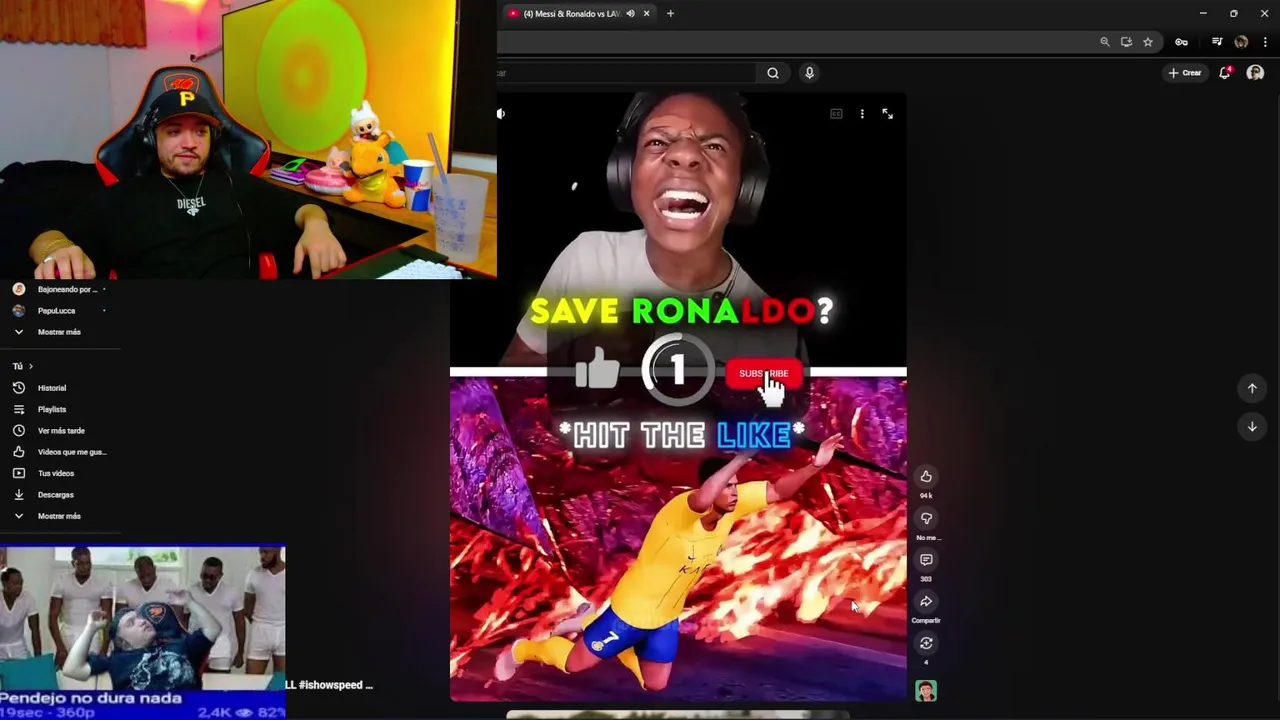Select the Messi & Ronaldo browser tab
Screen dimensions: 1280x720
tap(571, 13)
